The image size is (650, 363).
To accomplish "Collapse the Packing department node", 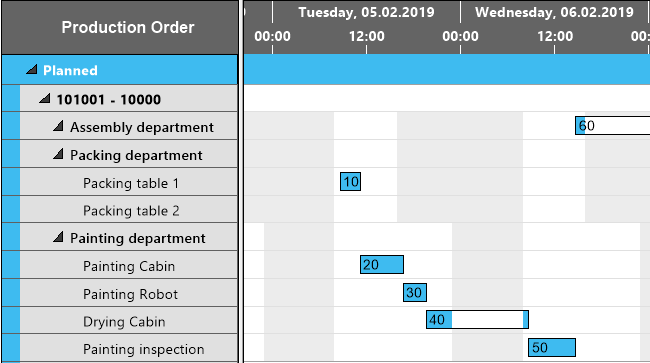I will (58, 154).
